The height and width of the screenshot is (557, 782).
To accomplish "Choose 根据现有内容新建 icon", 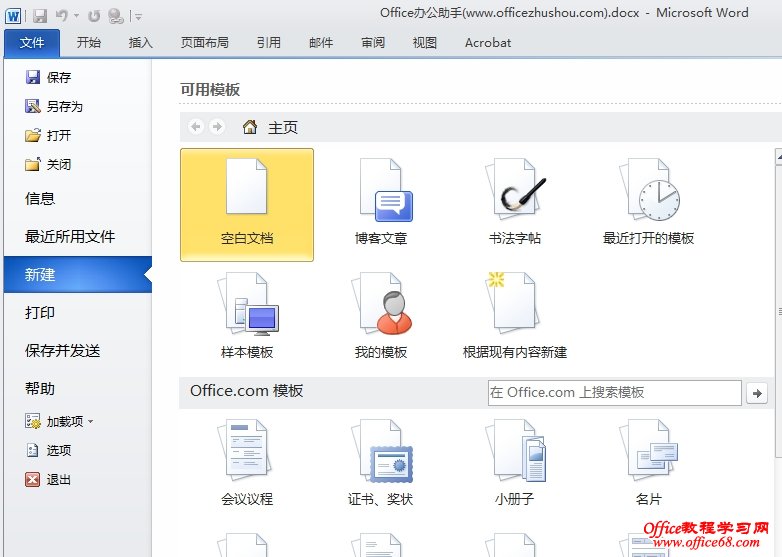I will [513, 304].
